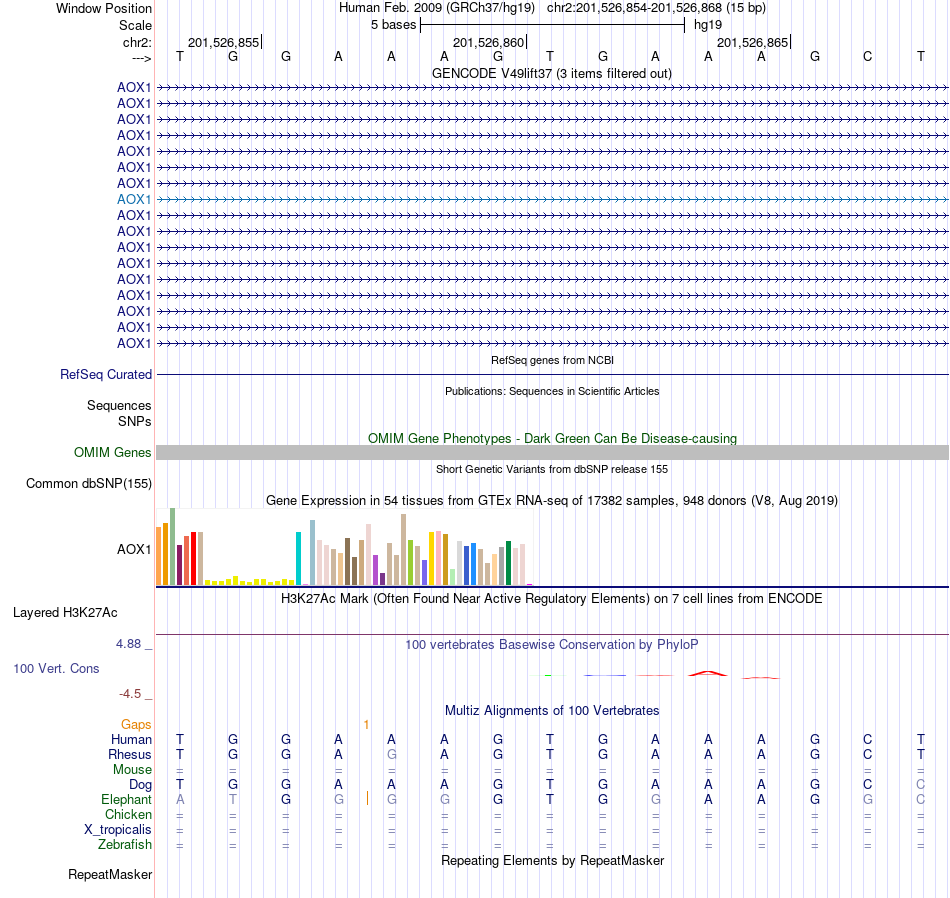950x898 pixels.
Task: Click the orange gap count 1
Action: pos(366,725)
